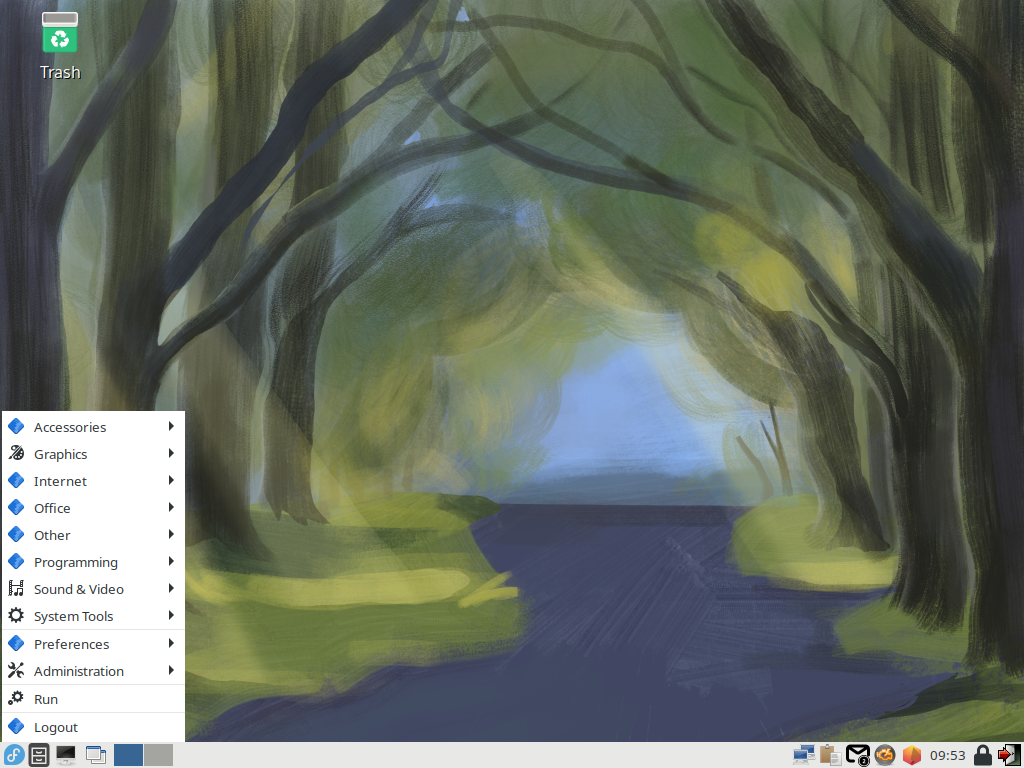
Task: Expand the arrow next to System Tools
Action: pyautogui.click(x=171, y=615)
